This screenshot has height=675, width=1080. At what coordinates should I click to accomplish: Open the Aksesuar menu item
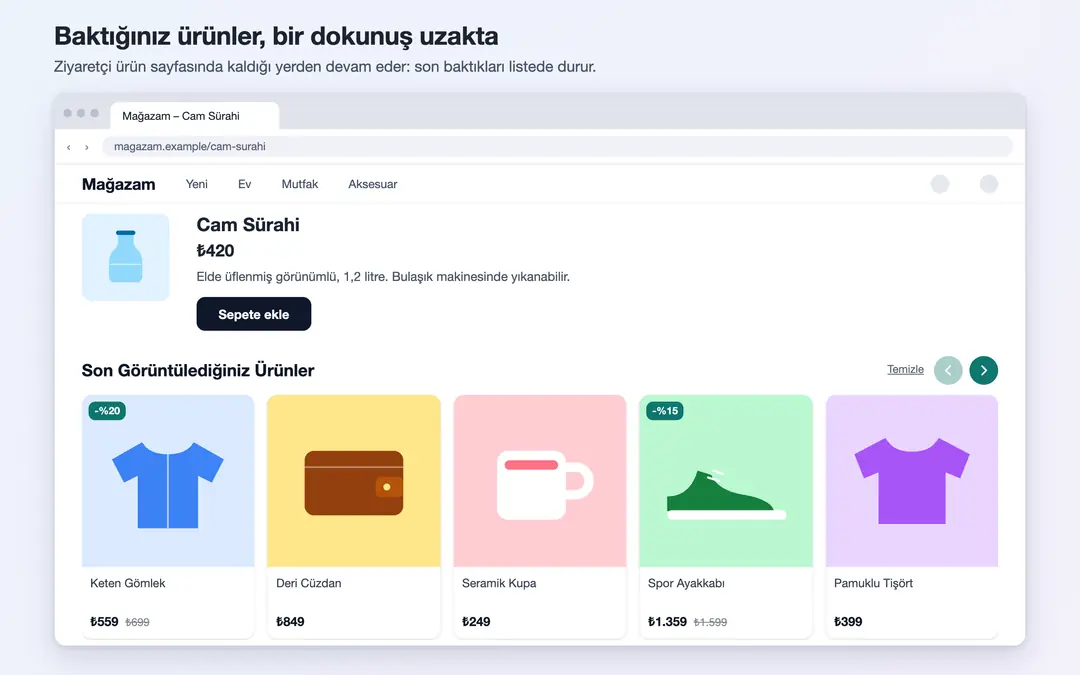[x=373, y=184]
